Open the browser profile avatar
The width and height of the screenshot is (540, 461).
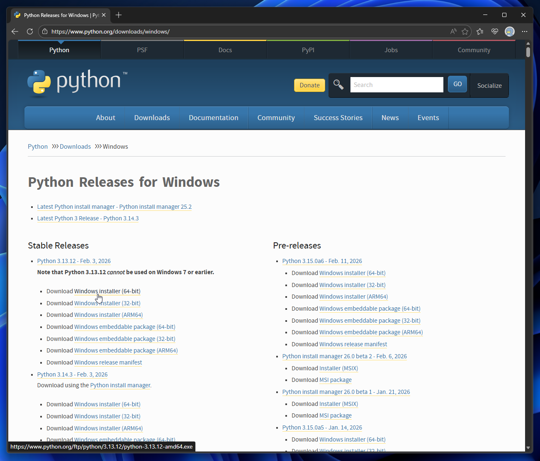(509, 32)
